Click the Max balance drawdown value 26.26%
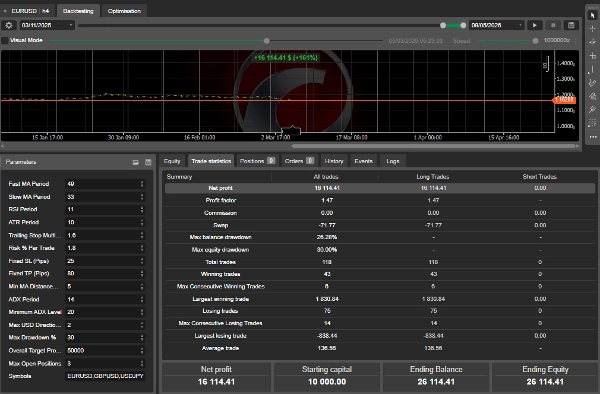The height and width of the screenshot is (394, 600). [x=327, y=237]
